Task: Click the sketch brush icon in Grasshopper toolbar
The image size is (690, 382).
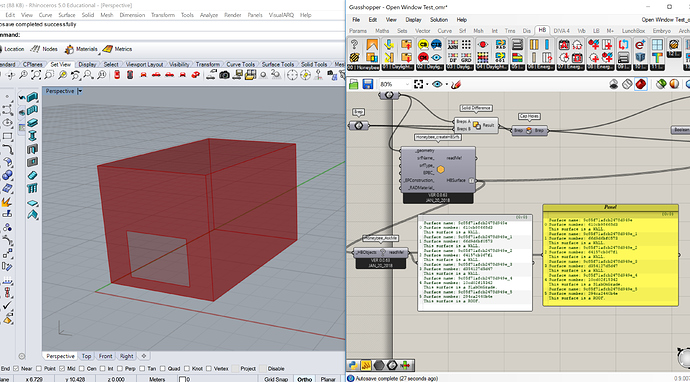Action: (x=456, y=84)
